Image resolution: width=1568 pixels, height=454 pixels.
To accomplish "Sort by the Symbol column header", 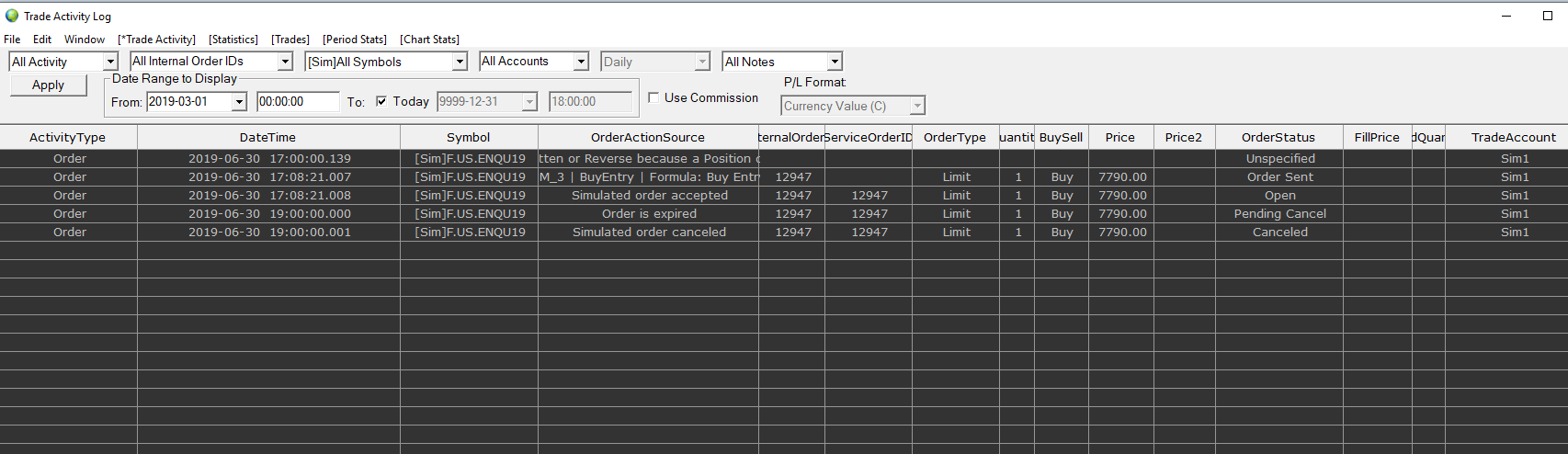I will click(469, 137).
